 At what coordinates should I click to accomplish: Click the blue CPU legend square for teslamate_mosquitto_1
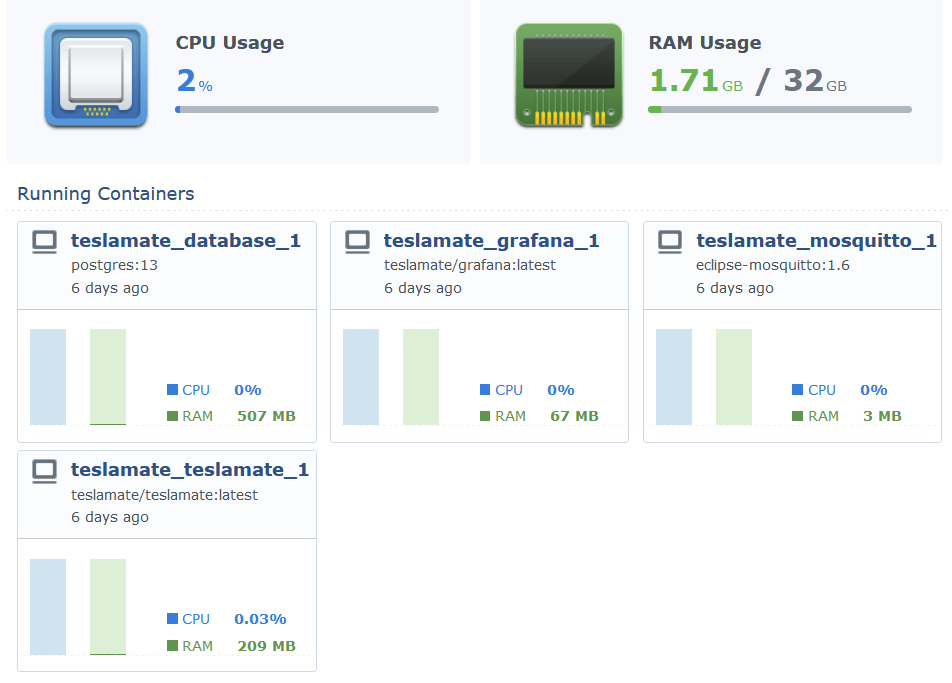pyautogui.click(x=798, y=389)
